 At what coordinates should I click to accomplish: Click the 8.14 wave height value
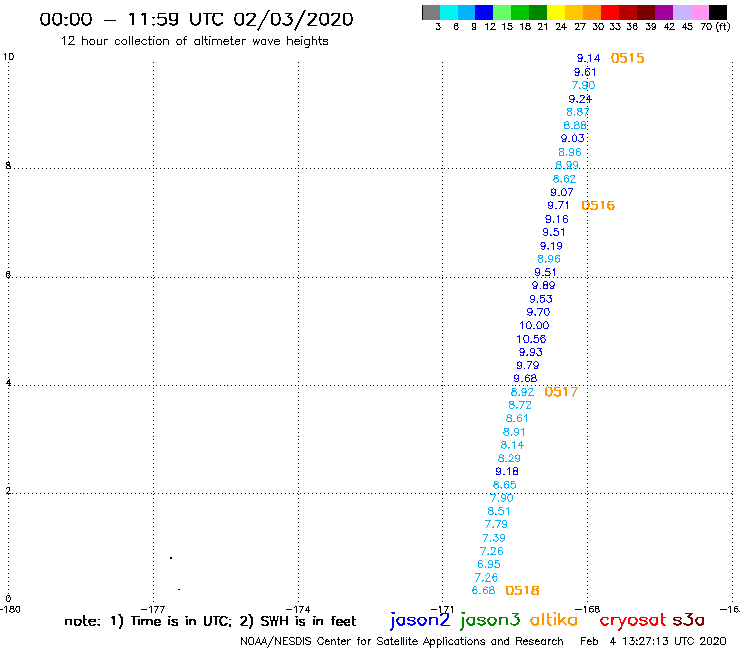(513, 445)
